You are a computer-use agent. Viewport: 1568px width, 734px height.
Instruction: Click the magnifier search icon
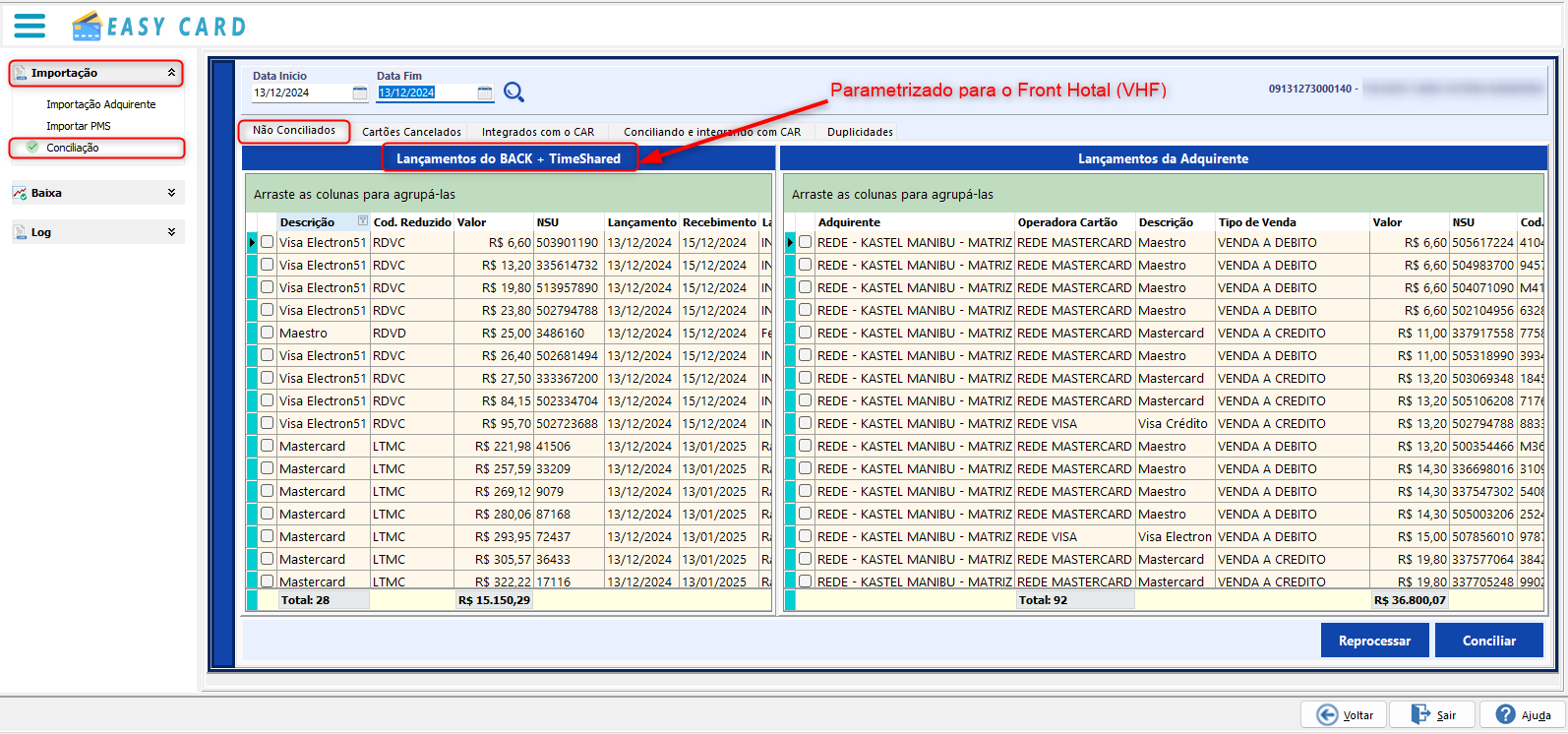513,92
